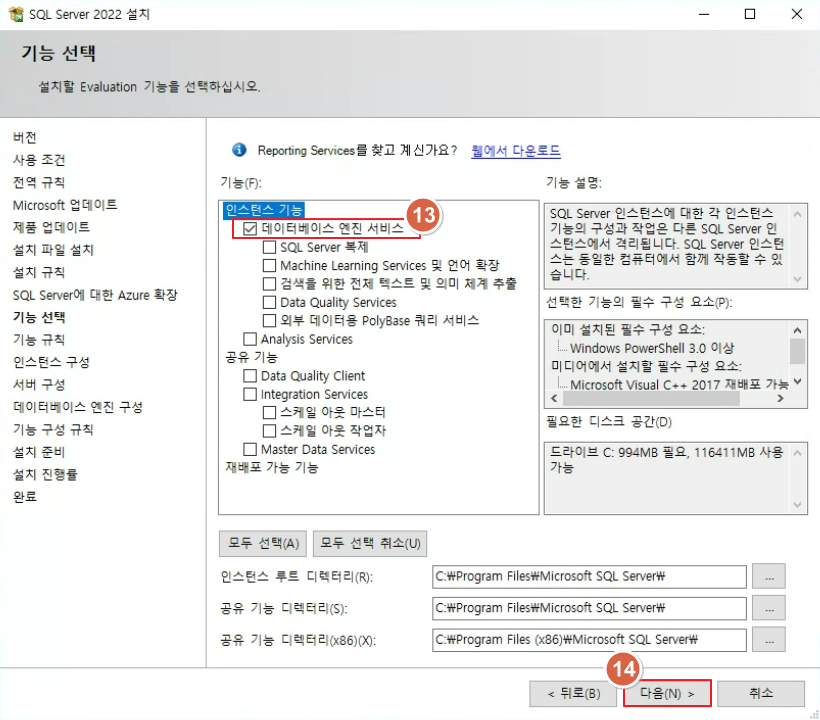The width and height of the screenshot is (820, 720).
Task: Check the 스케일 아웃 작업자 option
Action: [x=269, y=430]
